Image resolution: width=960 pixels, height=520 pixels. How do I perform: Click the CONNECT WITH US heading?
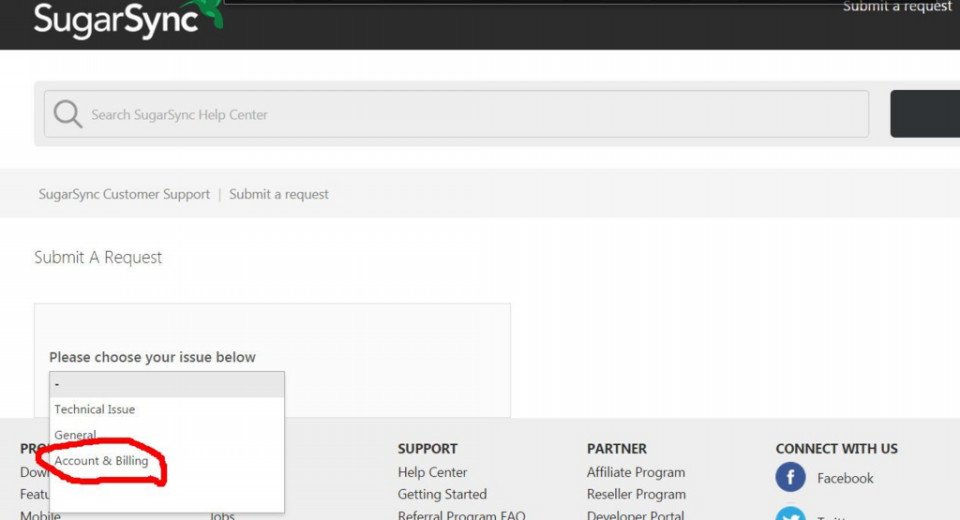(836, 448)
